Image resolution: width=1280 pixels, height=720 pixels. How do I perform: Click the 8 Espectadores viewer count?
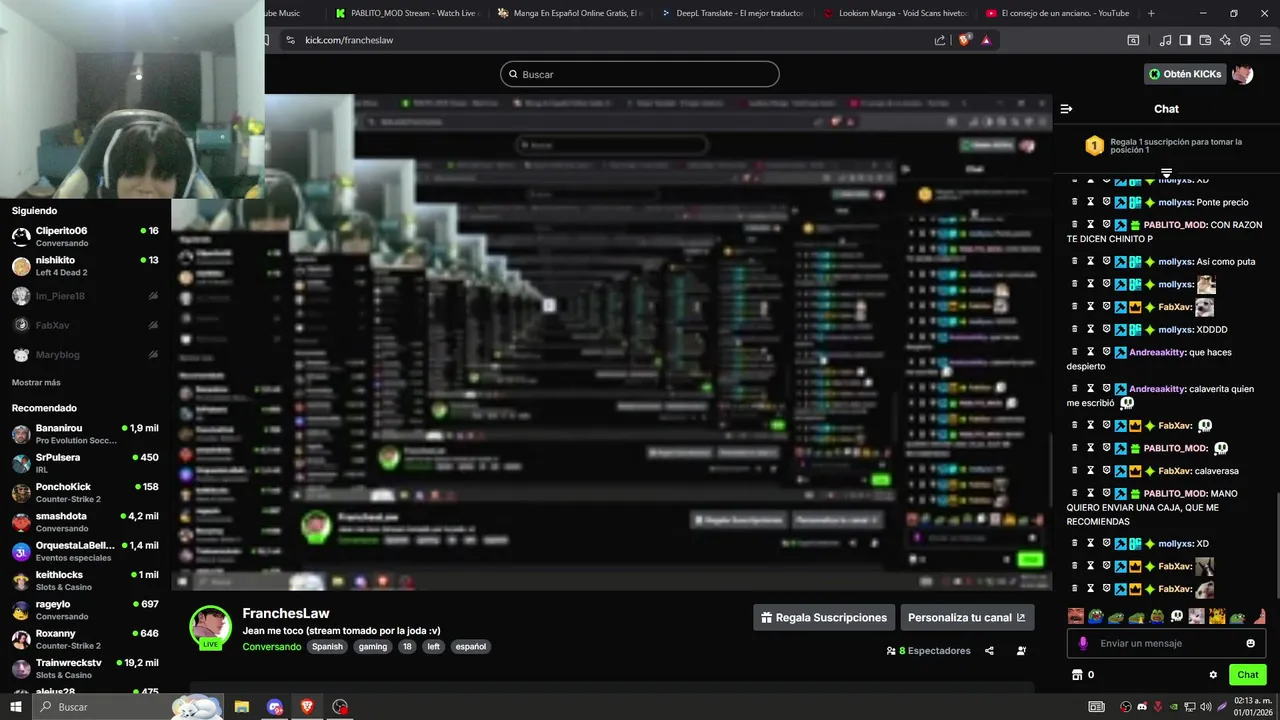(928, 651)
